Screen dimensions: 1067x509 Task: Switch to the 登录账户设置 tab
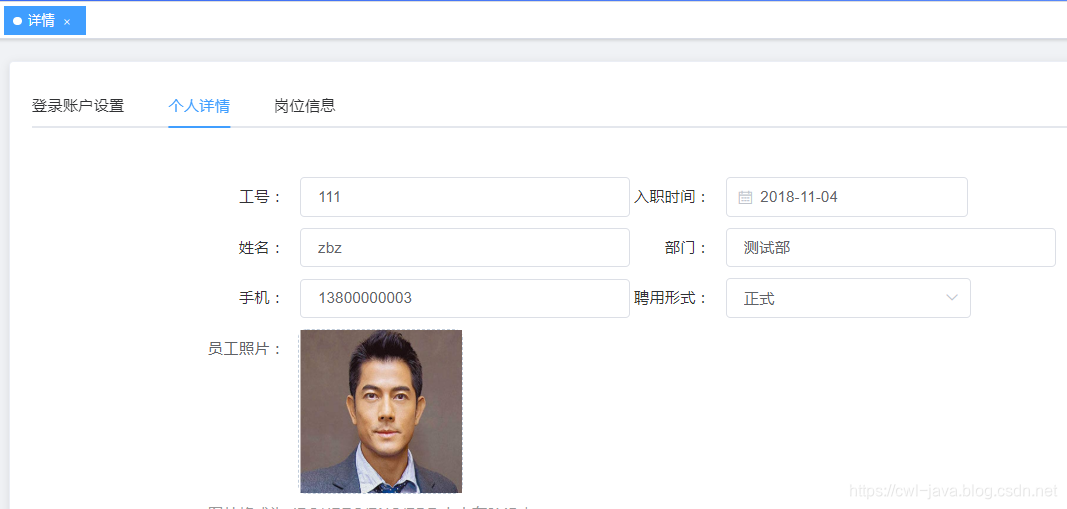[x=78, y=106]
